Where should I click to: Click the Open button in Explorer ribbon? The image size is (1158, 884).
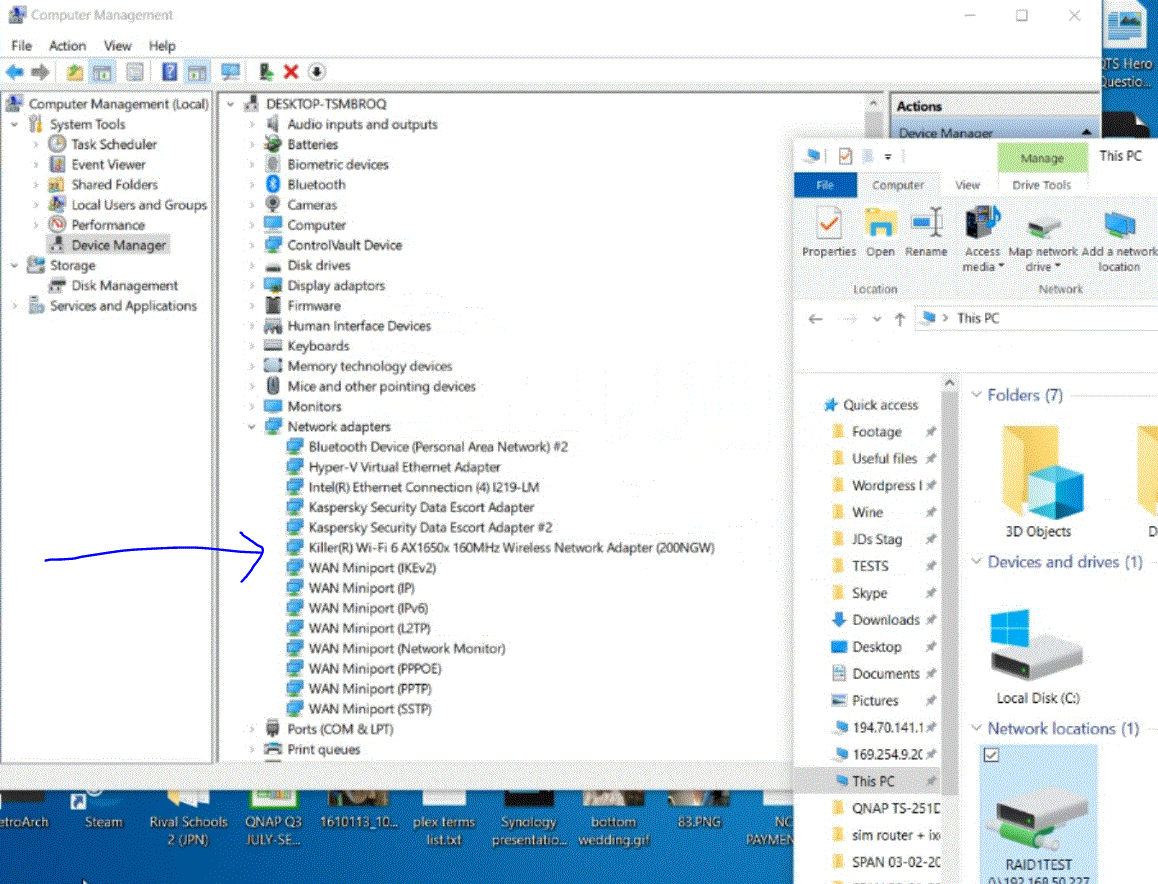tap(880, 233)
